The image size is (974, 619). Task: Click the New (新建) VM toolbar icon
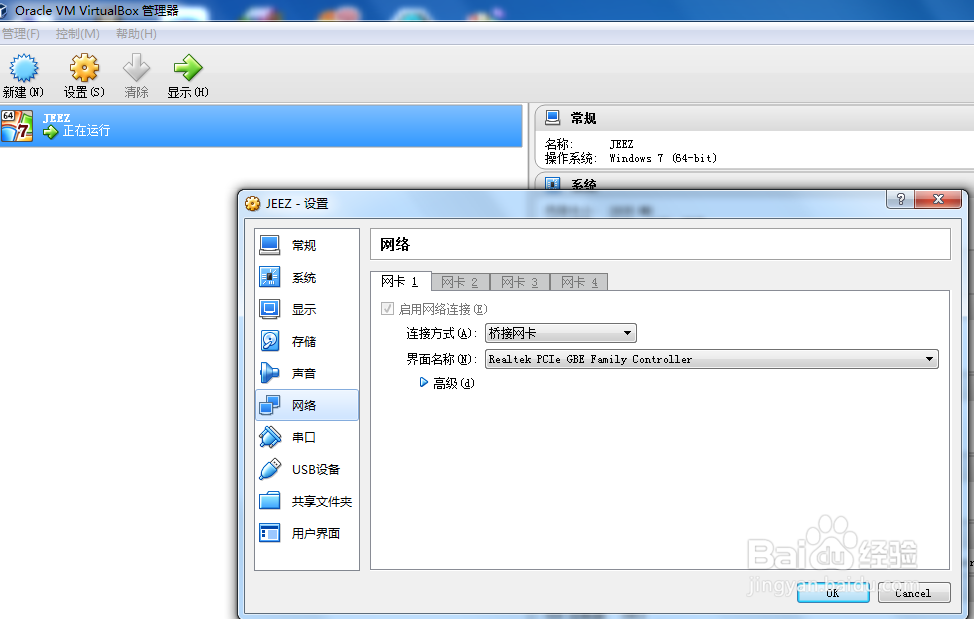click(x=24, y=68)
